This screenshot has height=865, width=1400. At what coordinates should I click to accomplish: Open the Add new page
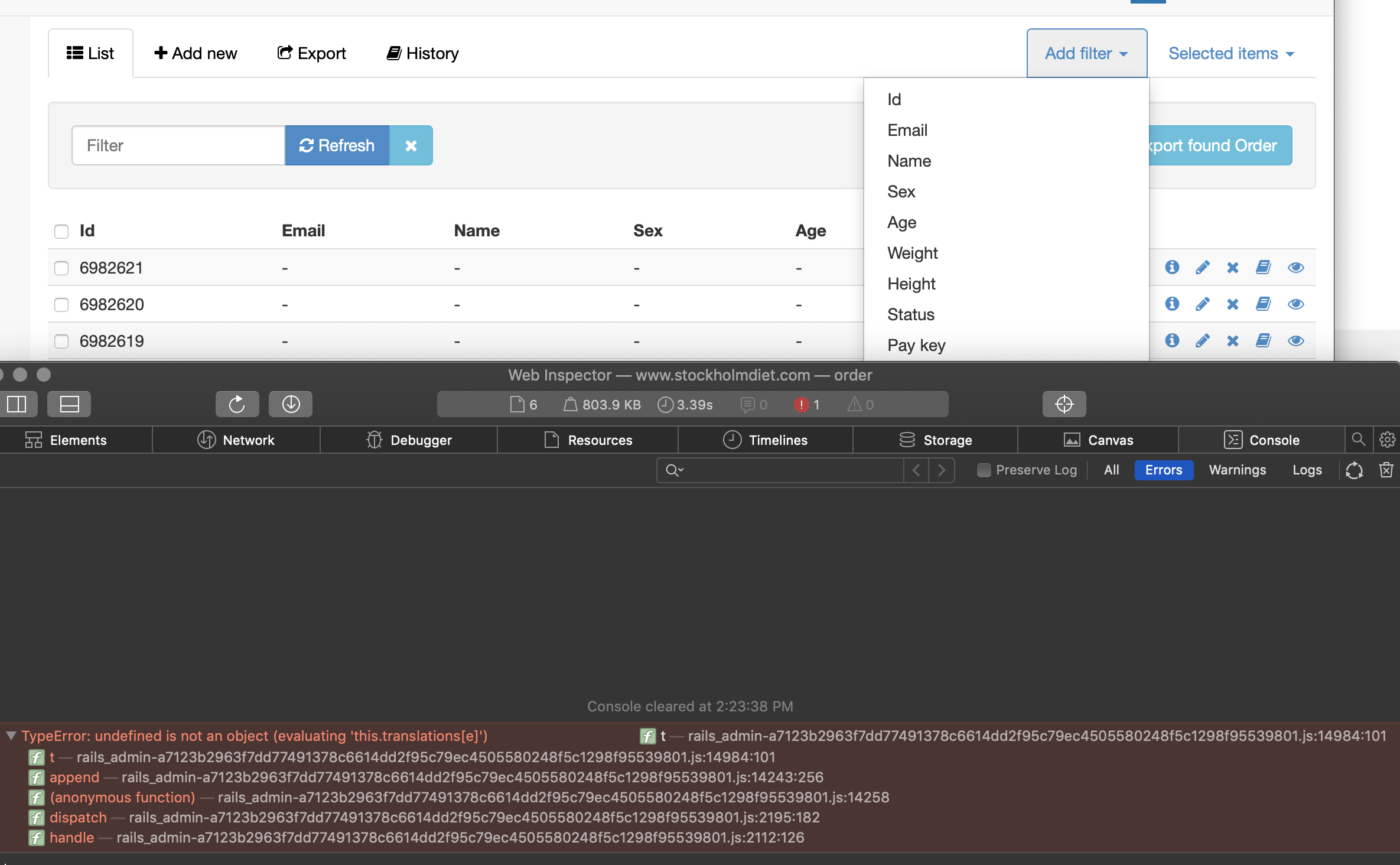pyautogui.click(x=195, y=53)
